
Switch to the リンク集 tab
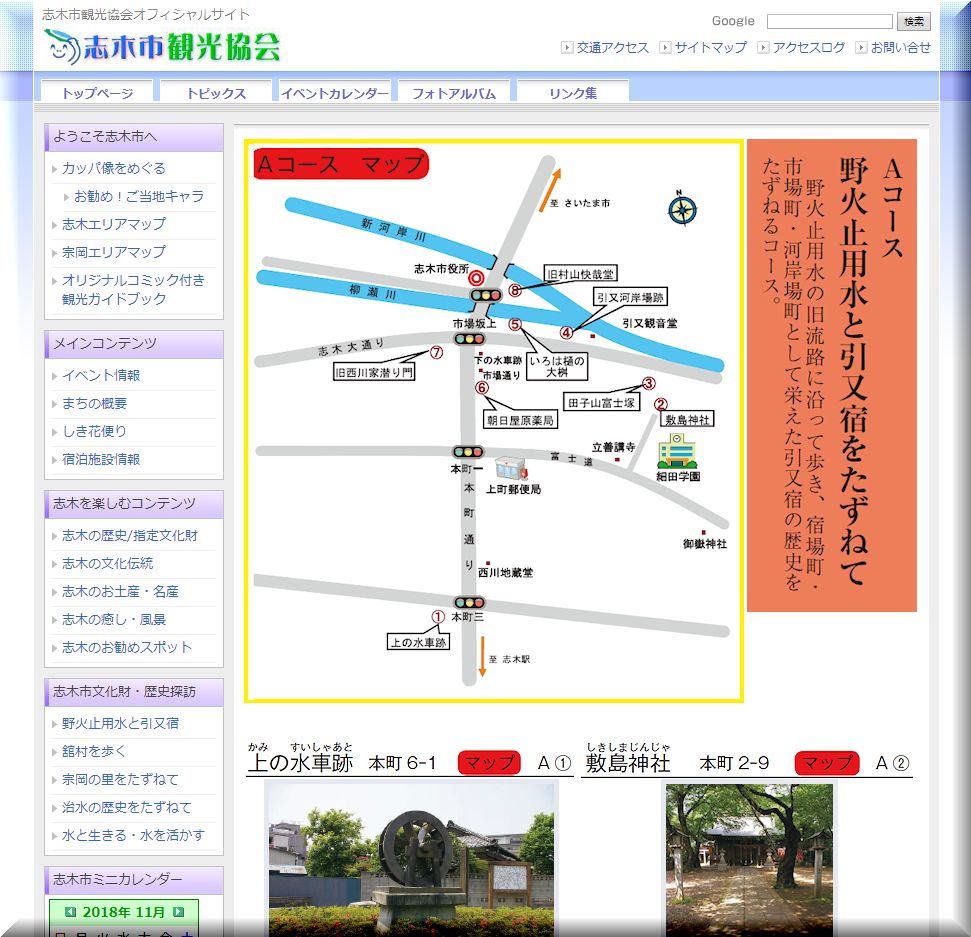[573, 93]
